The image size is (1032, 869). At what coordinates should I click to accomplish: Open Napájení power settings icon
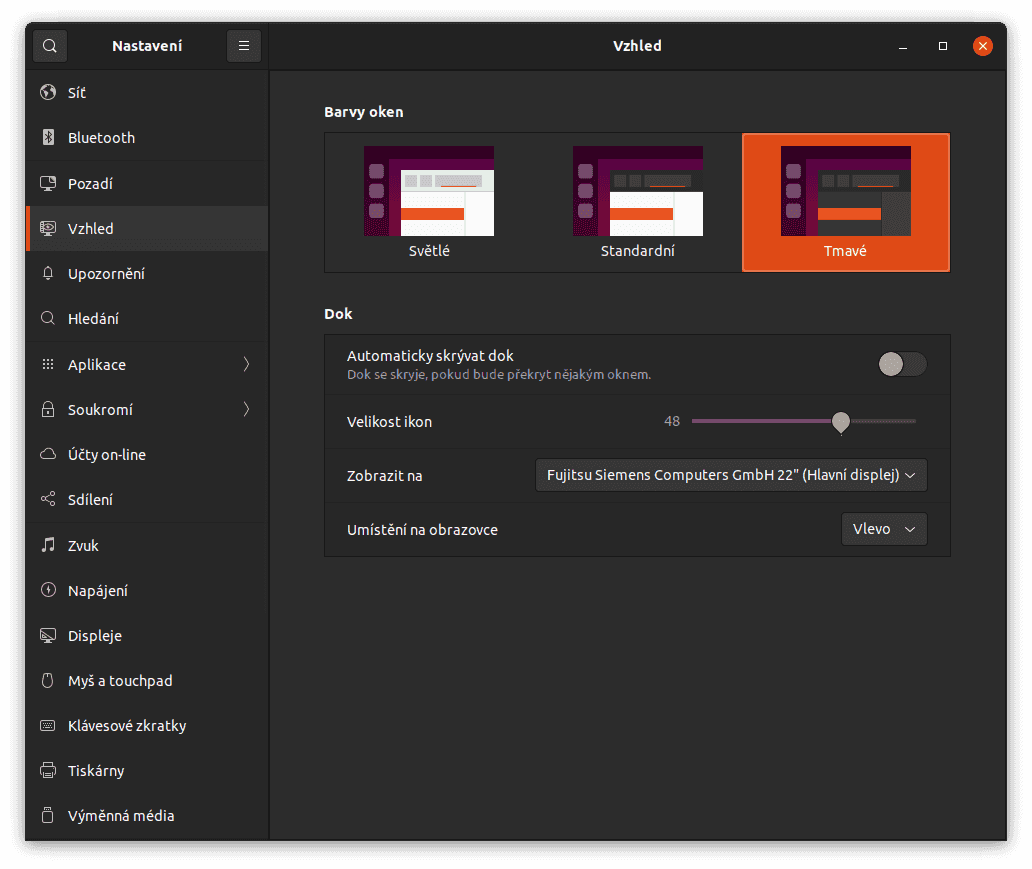point(48,590)
